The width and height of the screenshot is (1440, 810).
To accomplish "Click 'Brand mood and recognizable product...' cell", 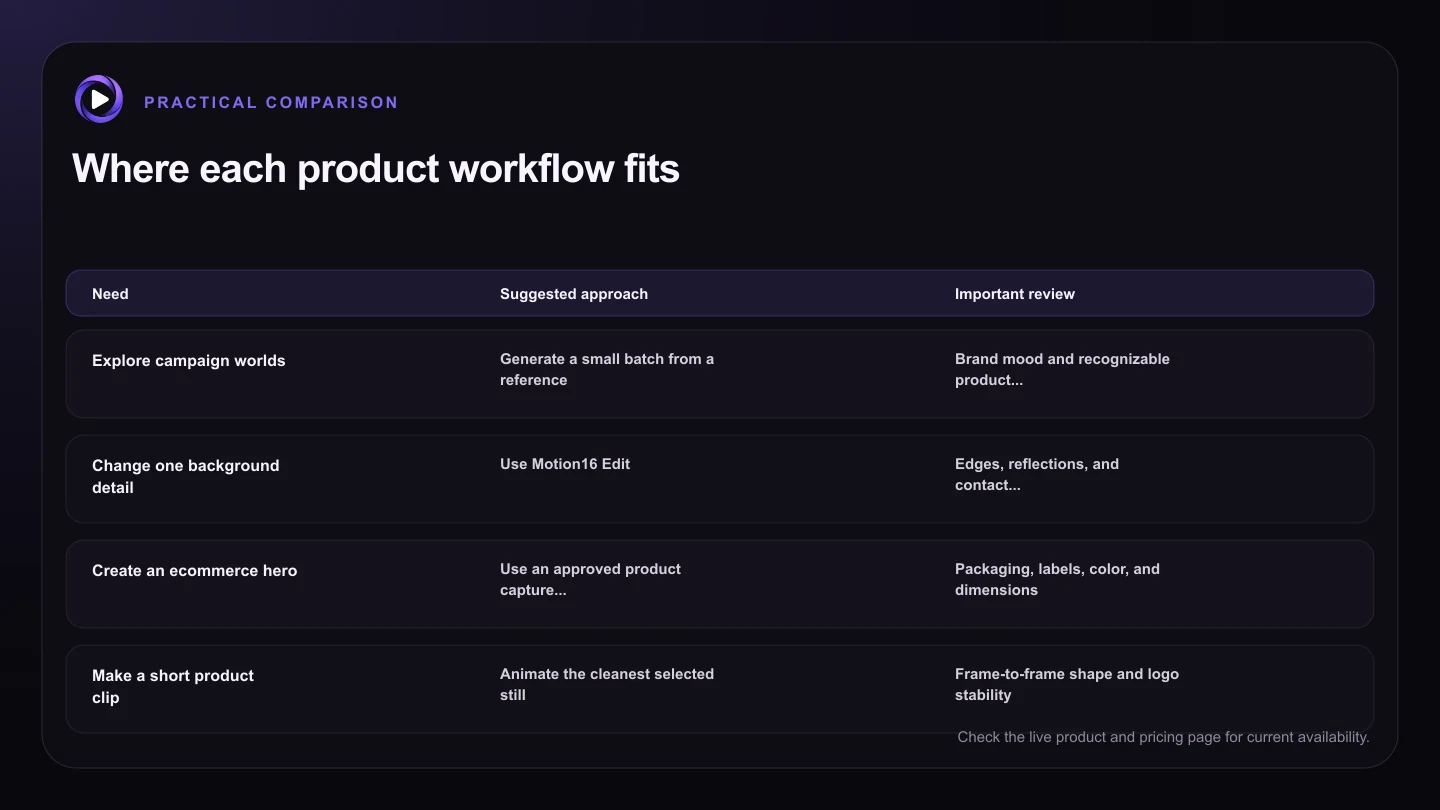I will [x=1062, y=369].
